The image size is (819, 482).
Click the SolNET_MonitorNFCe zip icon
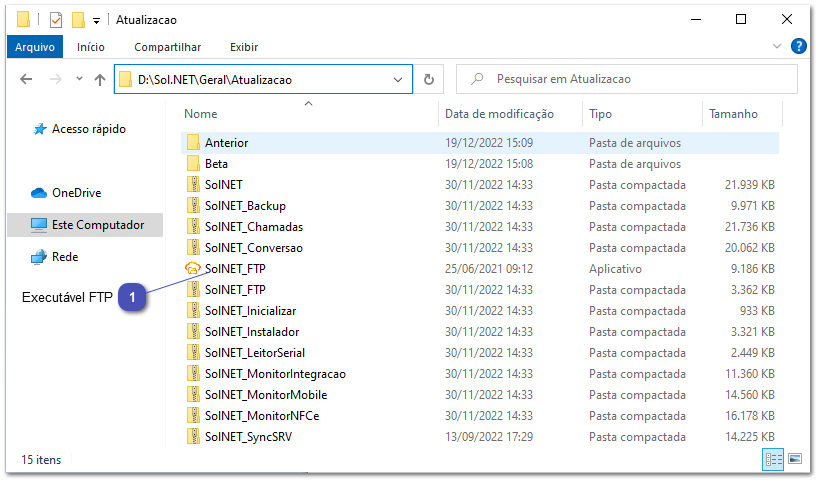pos(193,415)
